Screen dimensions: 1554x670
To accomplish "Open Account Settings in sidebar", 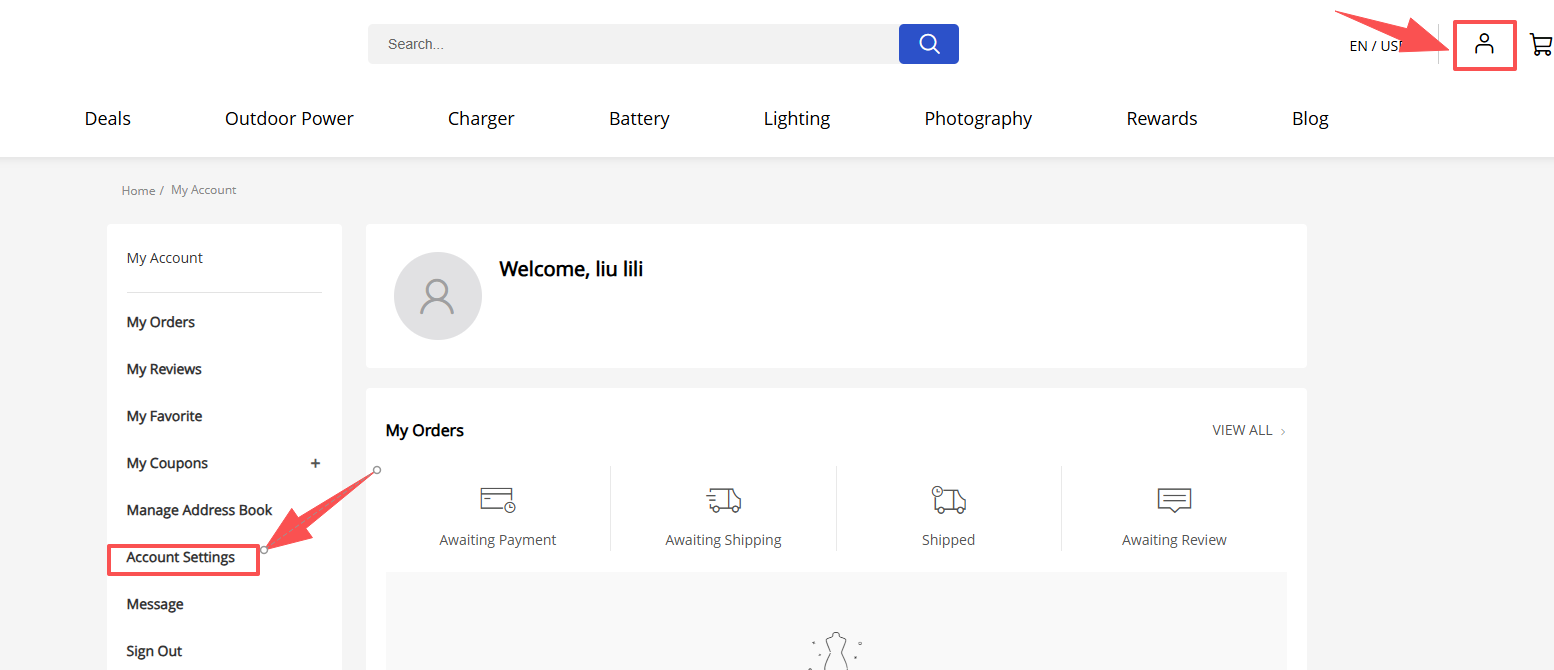I will tap(181, 557).
